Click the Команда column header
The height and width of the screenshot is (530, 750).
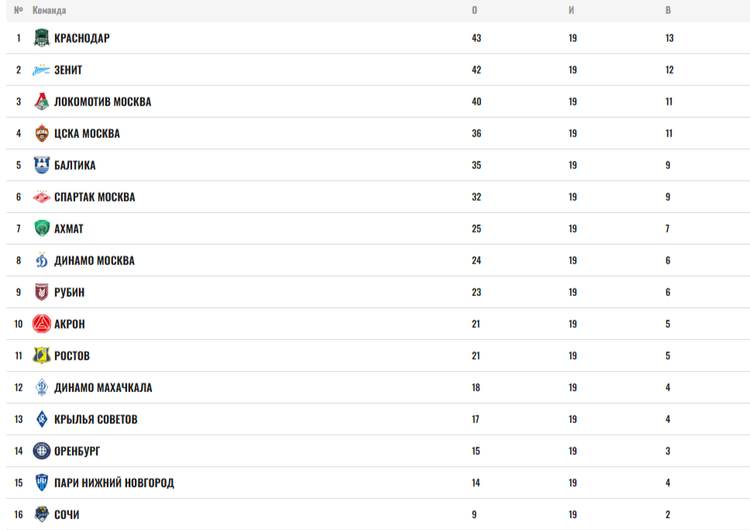(x=49, y=11)
